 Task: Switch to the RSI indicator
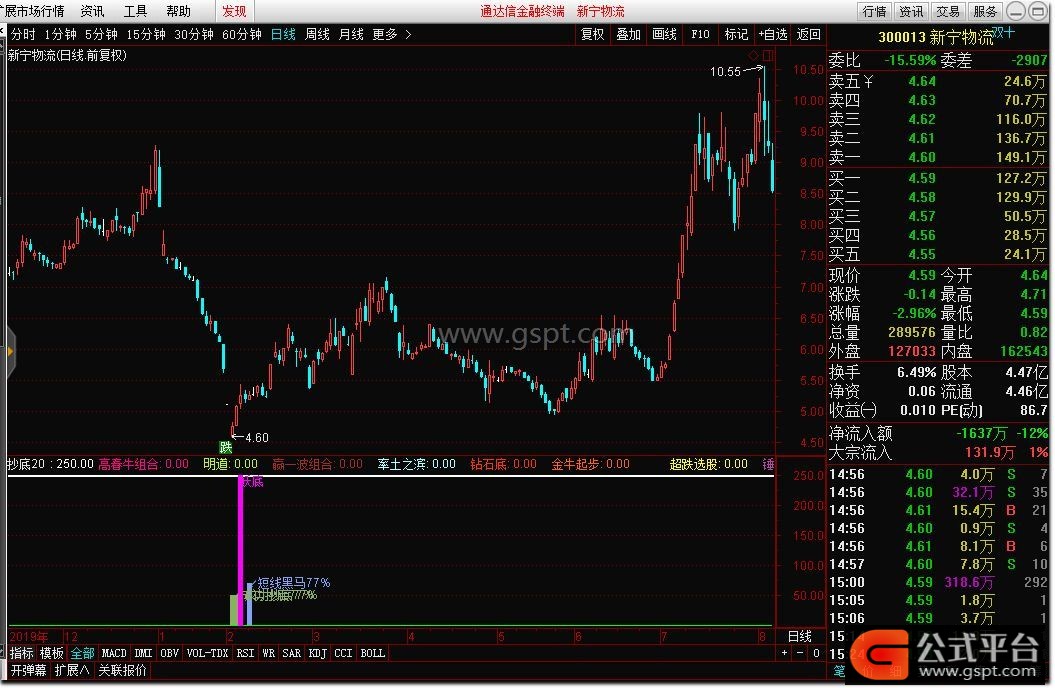pyautogui.click(x=246, y=653)
